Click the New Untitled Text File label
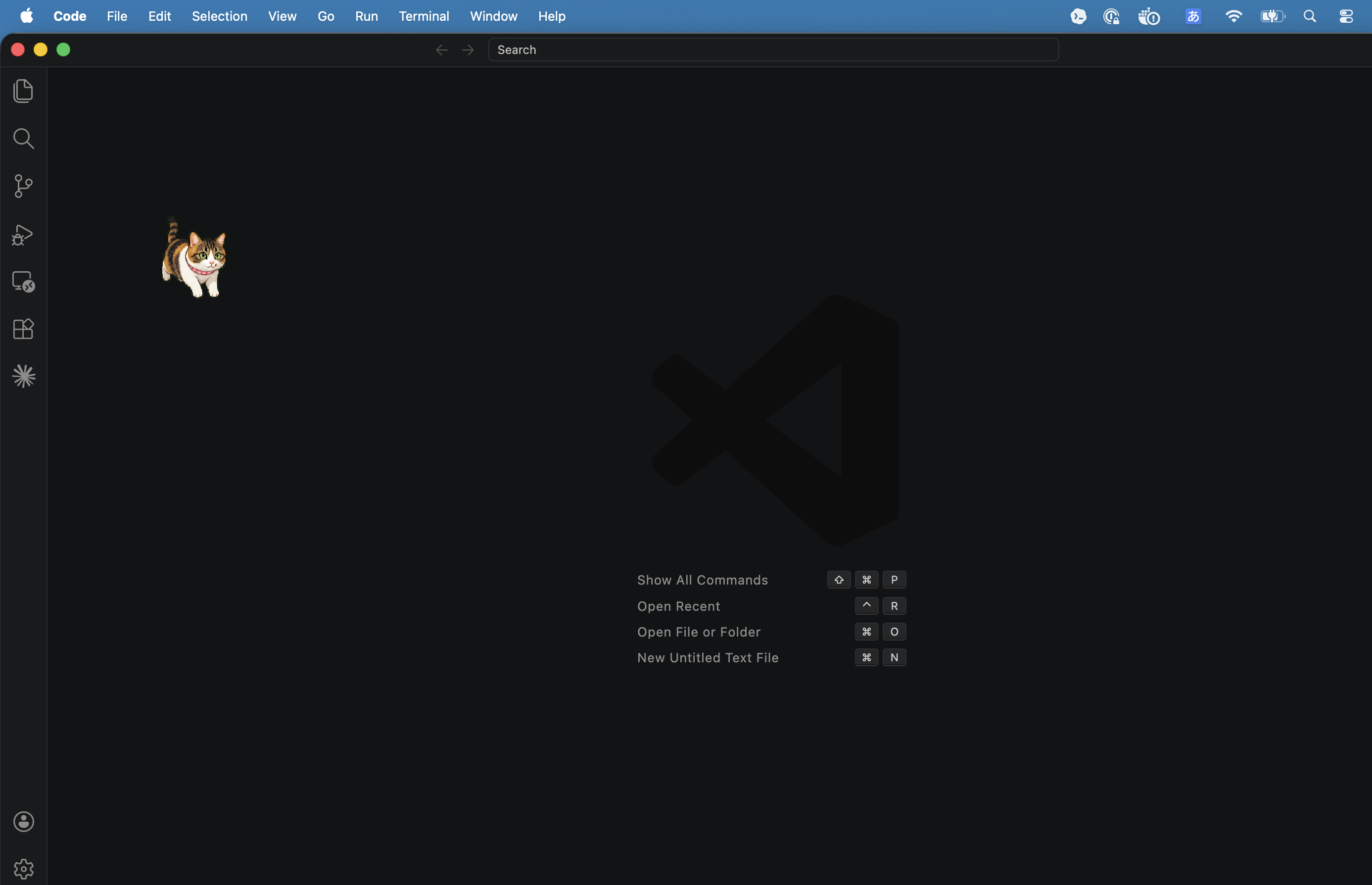Viewport: 1372px width, 885px height. pos(708,657)
